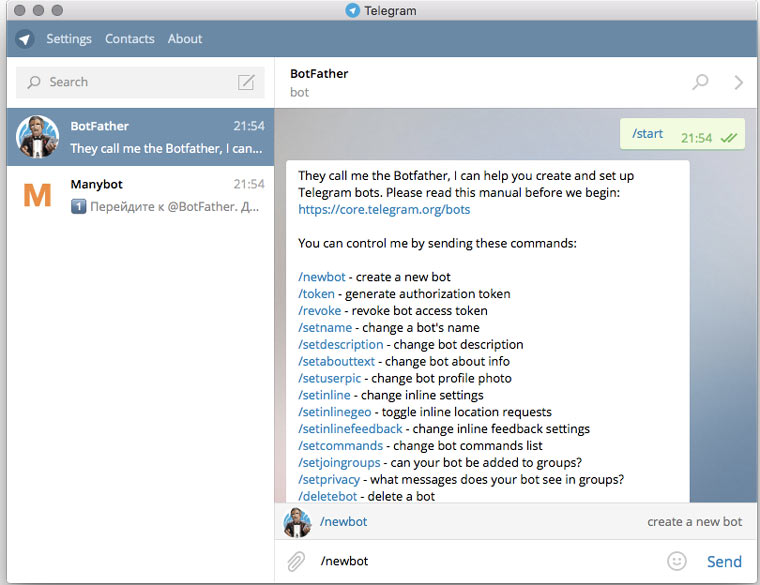Click the /setprivacy command link
This screenshot has height=585, width=760.
329,480
